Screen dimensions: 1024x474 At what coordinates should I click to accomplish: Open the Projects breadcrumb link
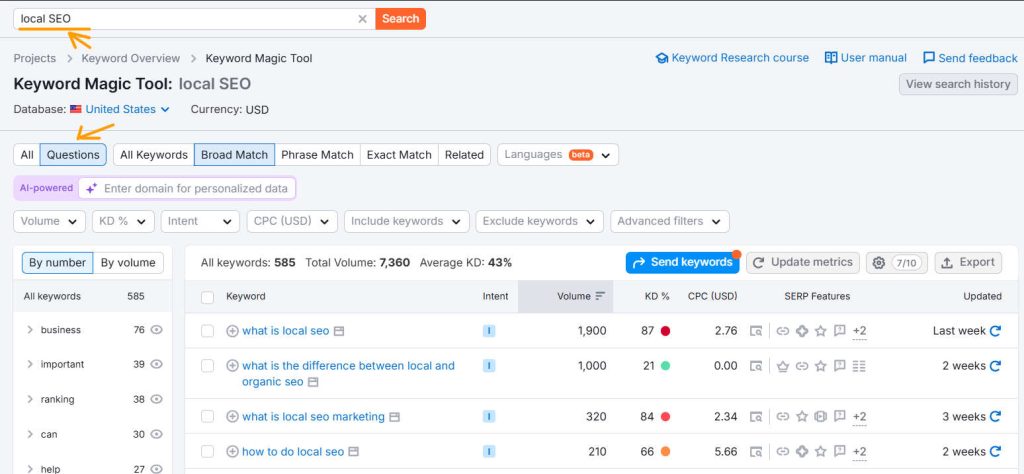click(35, 58)
